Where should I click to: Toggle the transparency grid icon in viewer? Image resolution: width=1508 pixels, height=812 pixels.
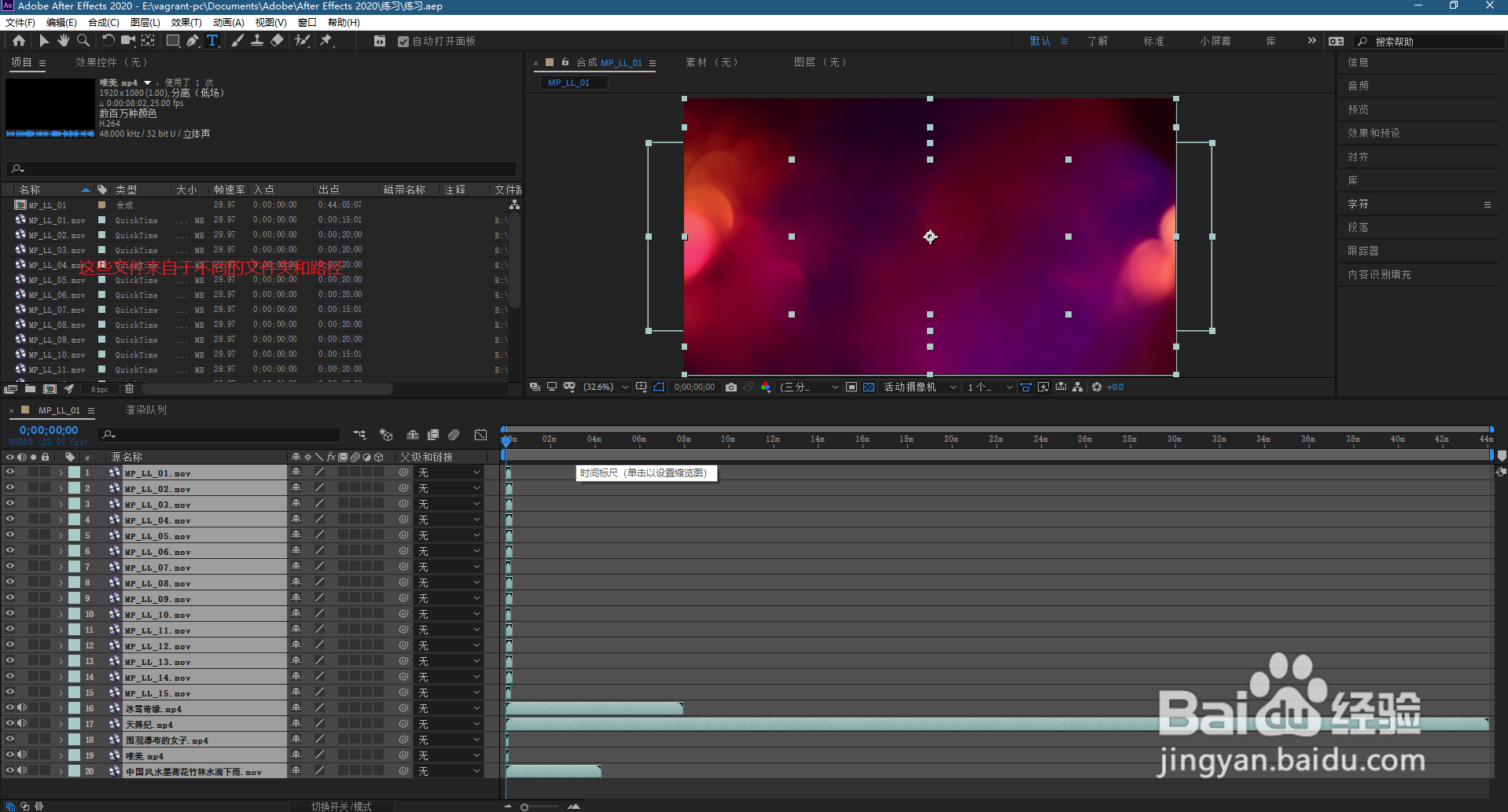click(869, 388)
